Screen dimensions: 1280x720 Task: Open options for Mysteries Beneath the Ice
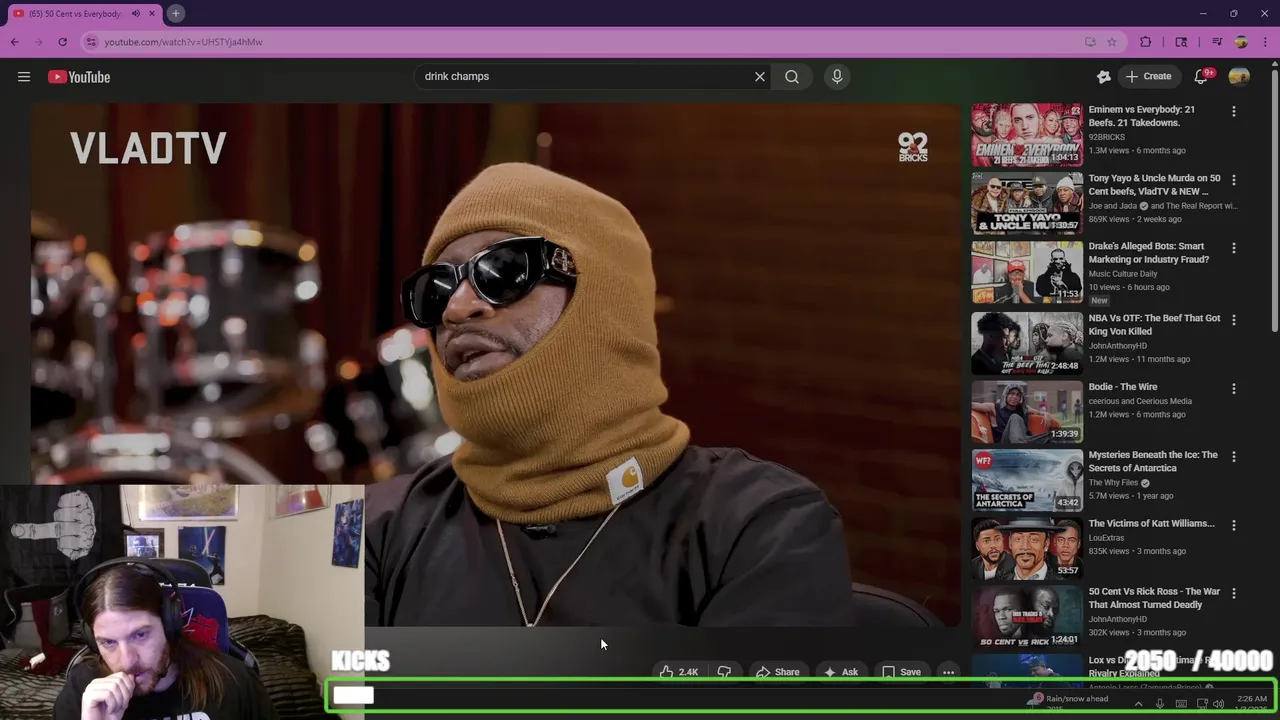1233,457
